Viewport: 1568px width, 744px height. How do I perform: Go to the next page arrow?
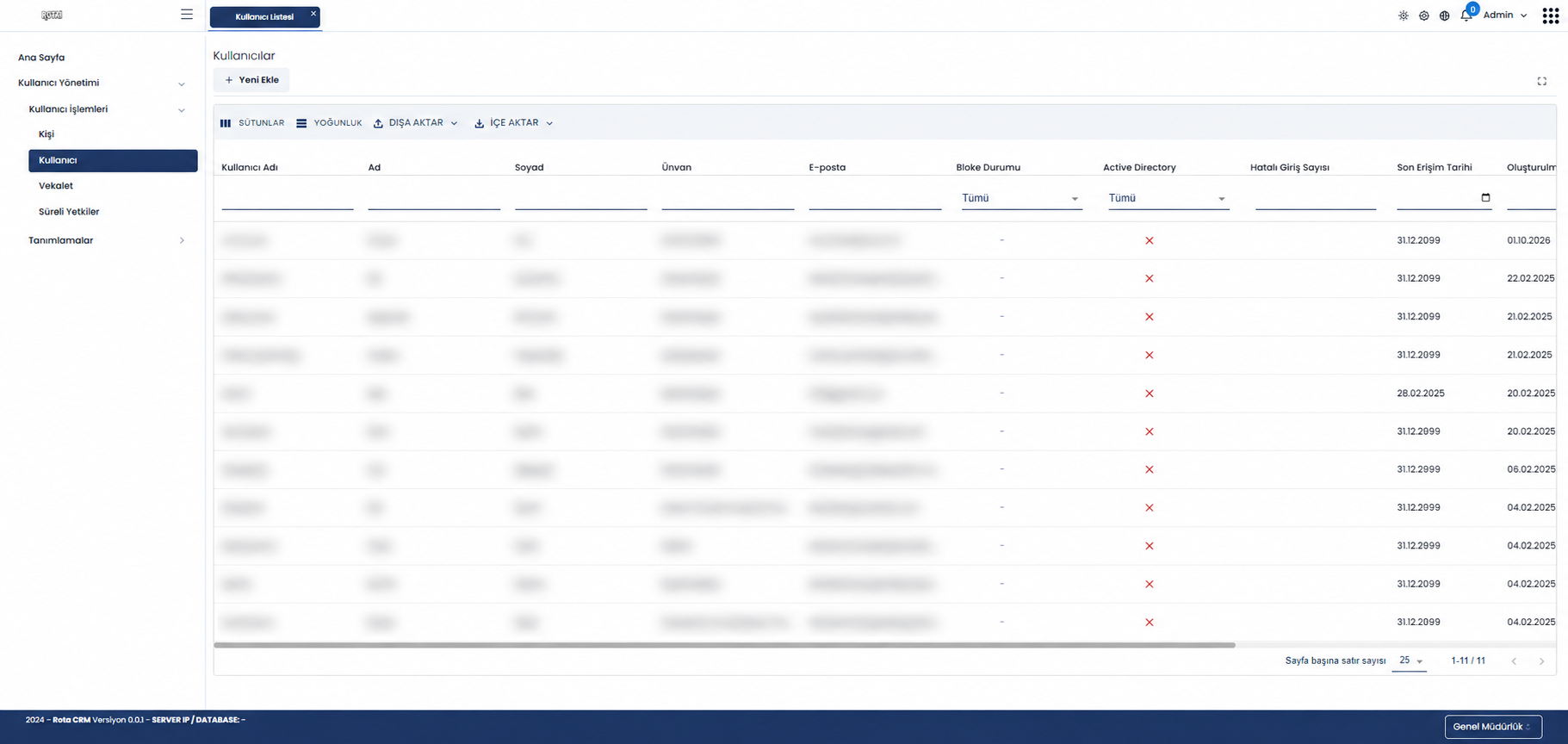pos(1541,661)
